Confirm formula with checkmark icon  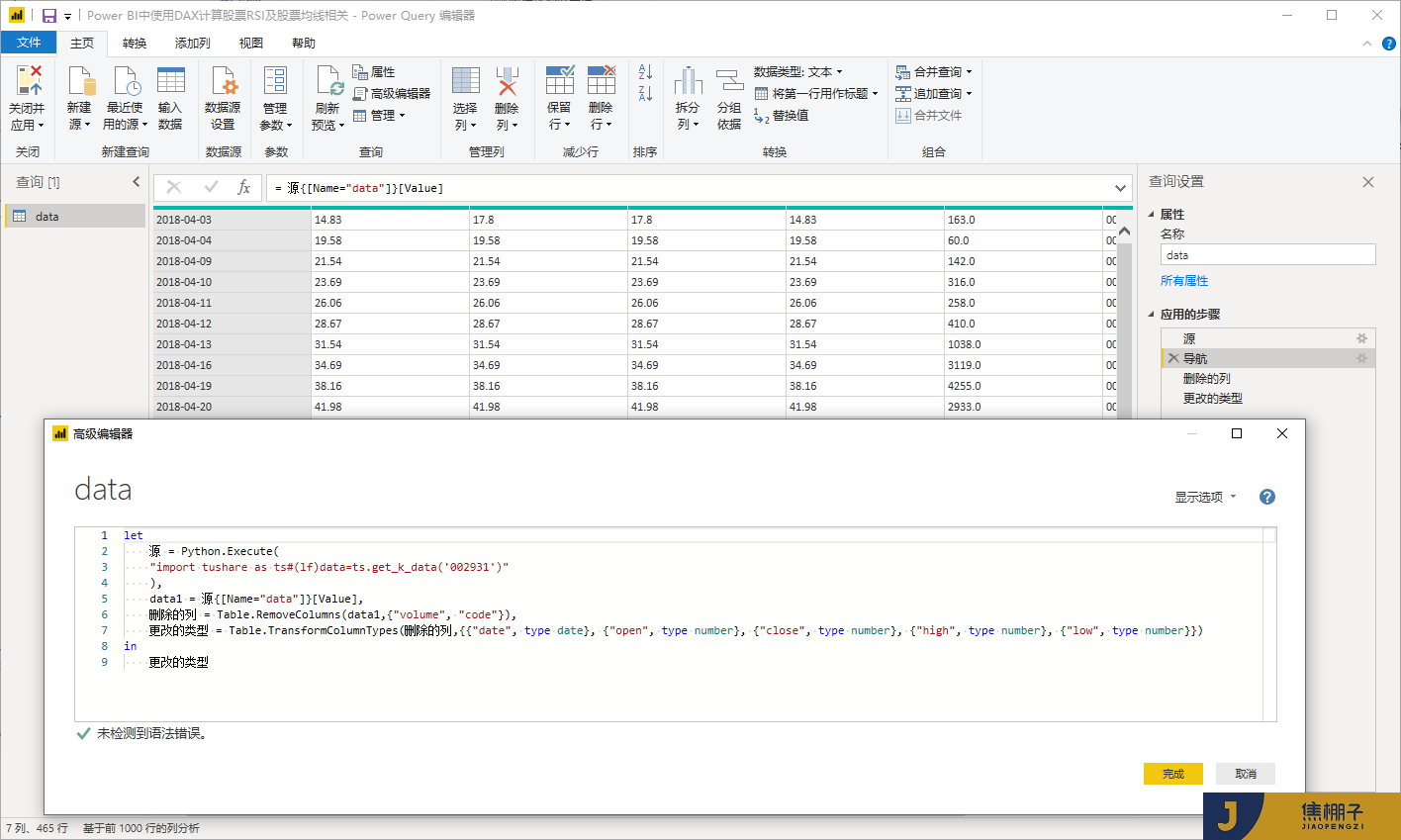pyautogui.click(x=211, y=187)
